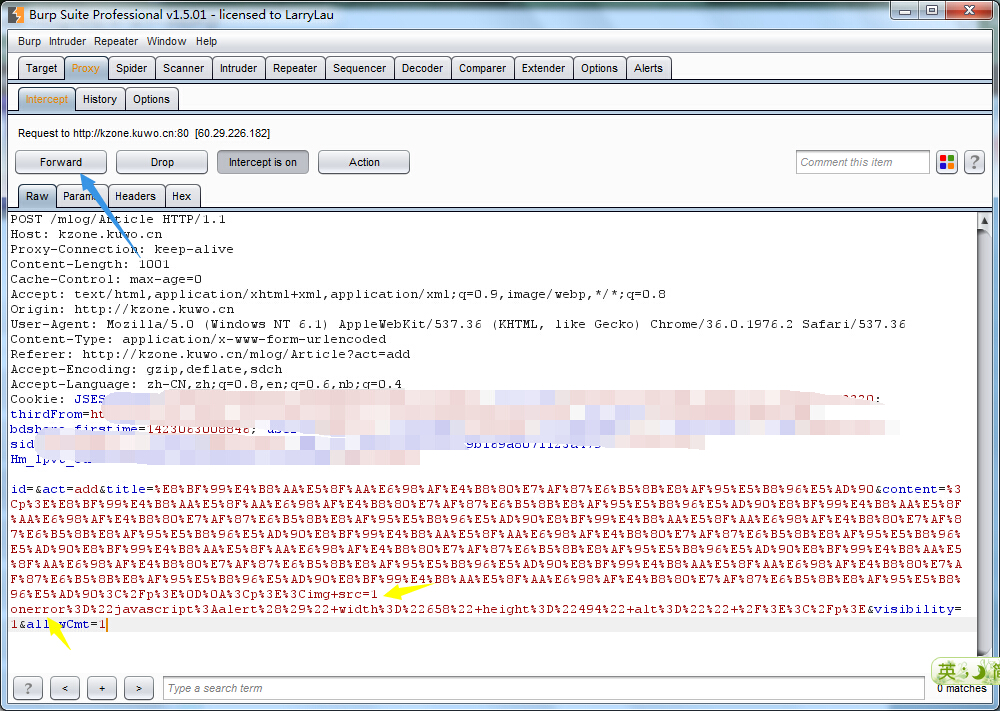Open the Intruder menu in menu bar
Image resolution: width=1000 pixels, height=711 pixels.
tap(68, 41)
